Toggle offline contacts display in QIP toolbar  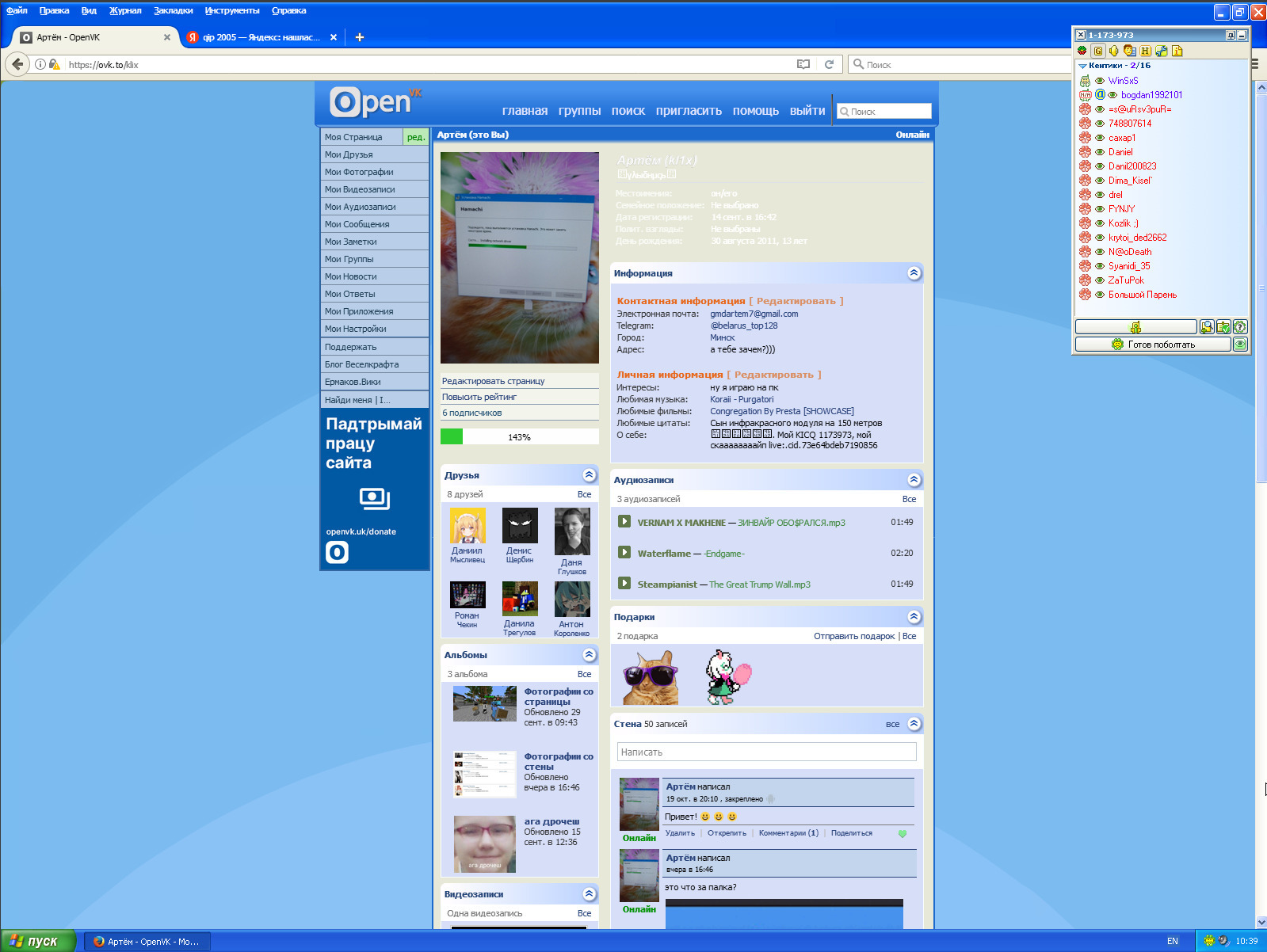[x=1082, y=51]
